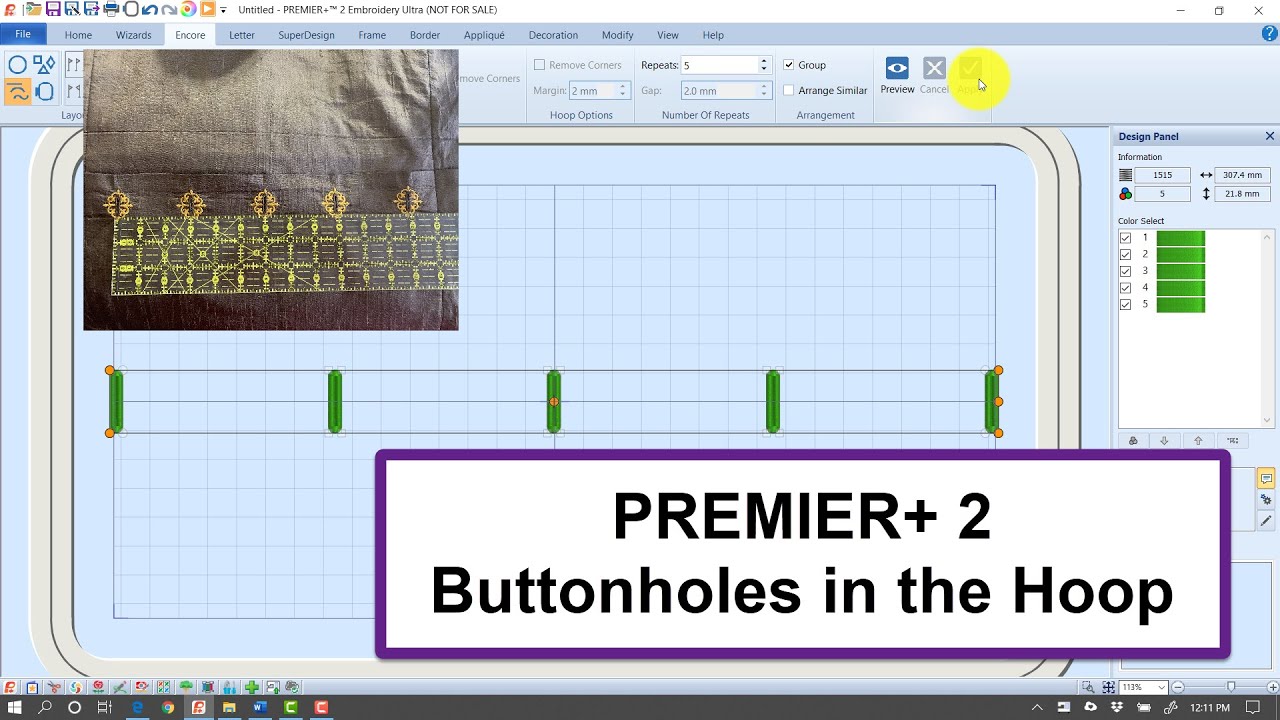This screenshot has height=720, width=1280.
Task: Click the Repeats stepper arrows
Action: pyautogui.click(x=764, y=65)
